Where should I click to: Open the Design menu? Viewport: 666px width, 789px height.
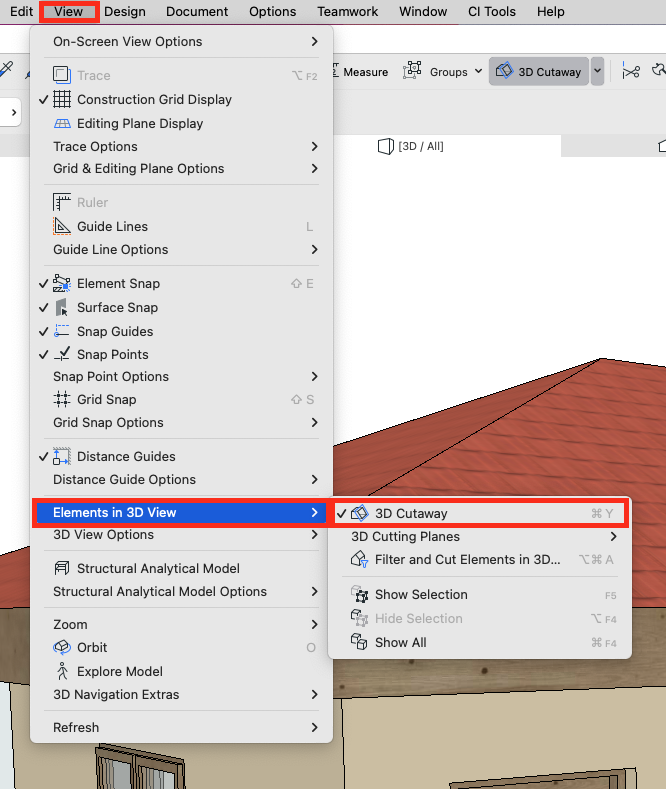click(125, 12)
